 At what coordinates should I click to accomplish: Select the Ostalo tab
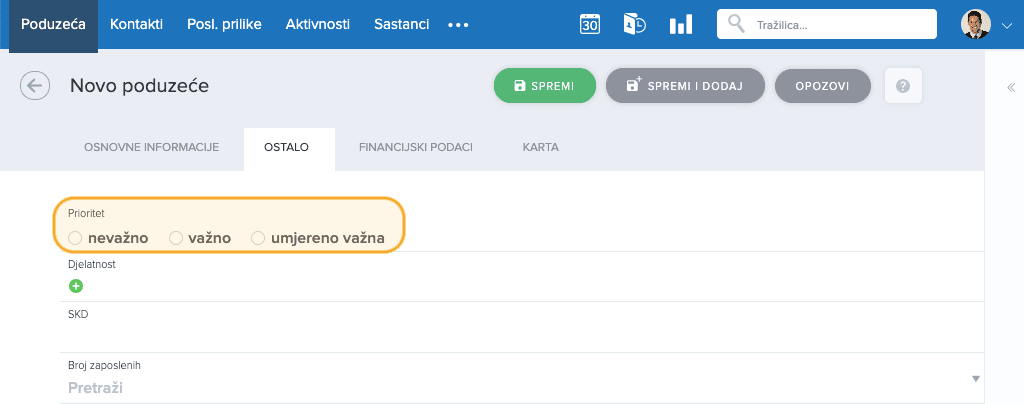[x=287, y=147]
